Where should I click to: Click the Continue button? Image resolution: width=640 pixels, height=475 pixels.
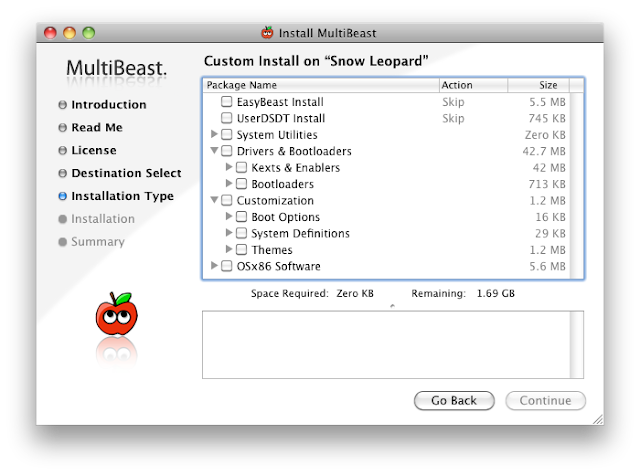(545, 401)
